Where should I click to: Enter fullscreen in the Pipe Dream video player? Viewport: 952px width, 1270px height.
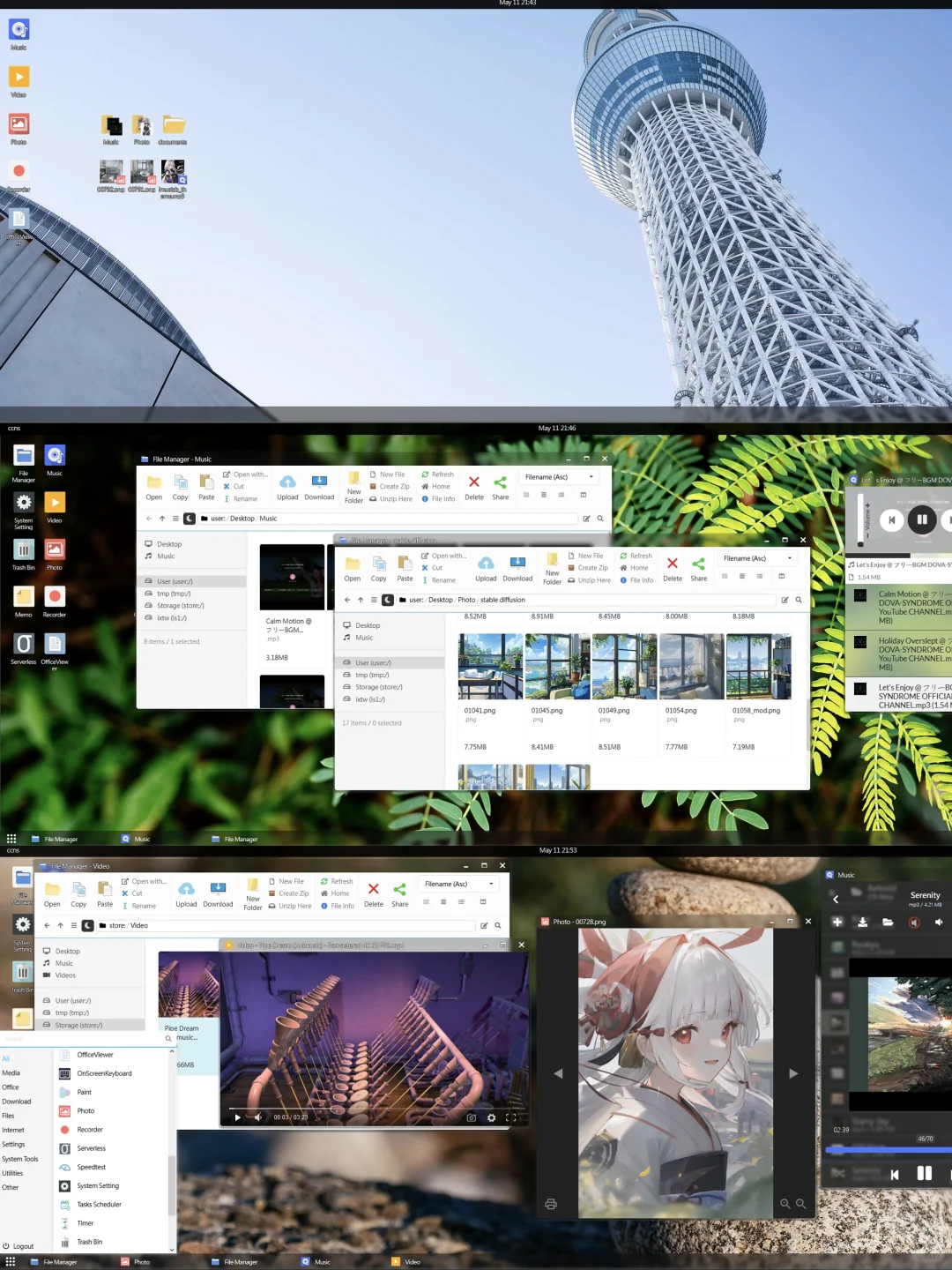click(x=510, y=1117)
